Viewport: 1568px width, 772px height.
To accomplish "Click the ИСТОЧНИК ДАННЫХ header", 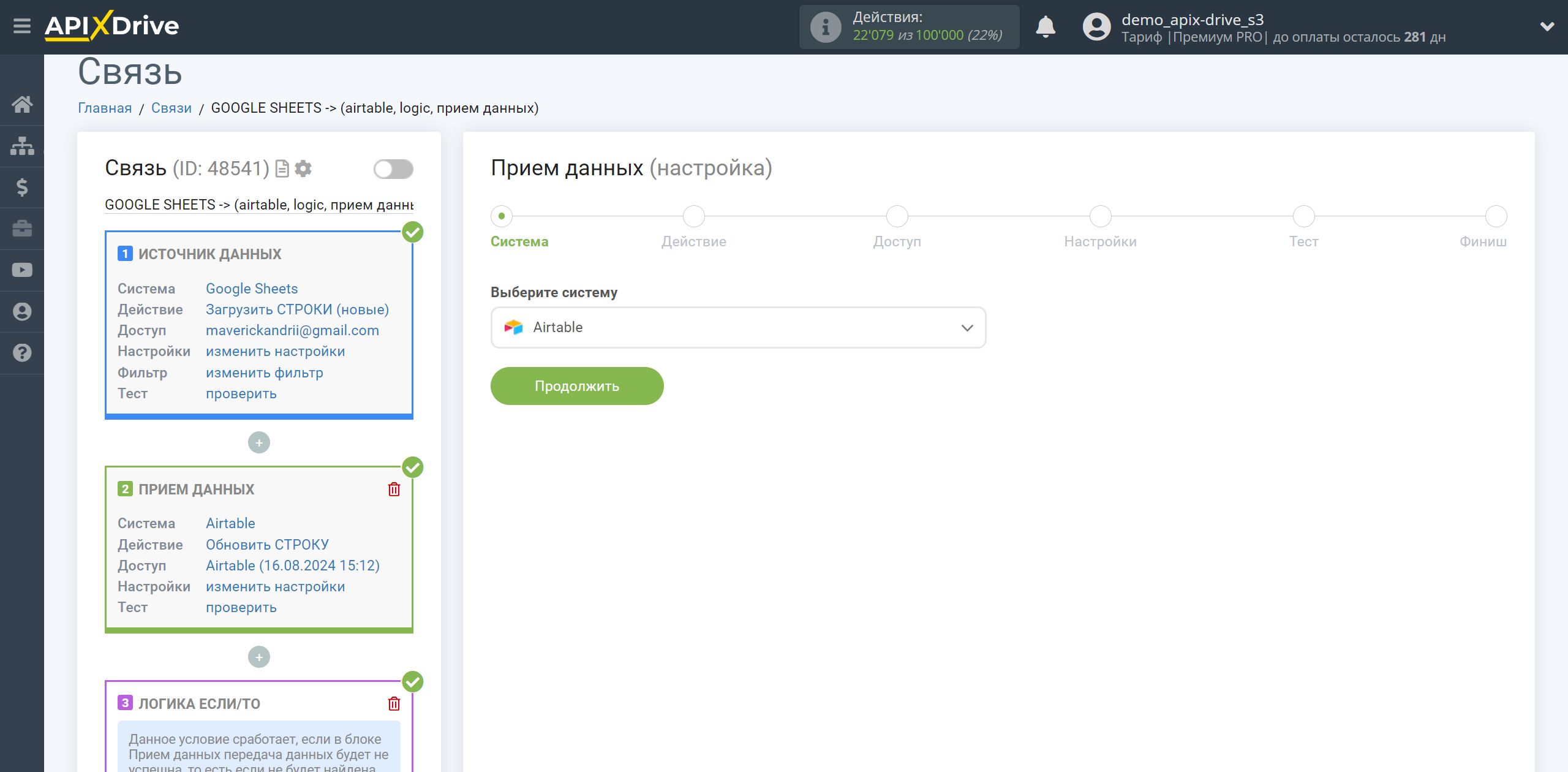I will (x=209, y=254).
